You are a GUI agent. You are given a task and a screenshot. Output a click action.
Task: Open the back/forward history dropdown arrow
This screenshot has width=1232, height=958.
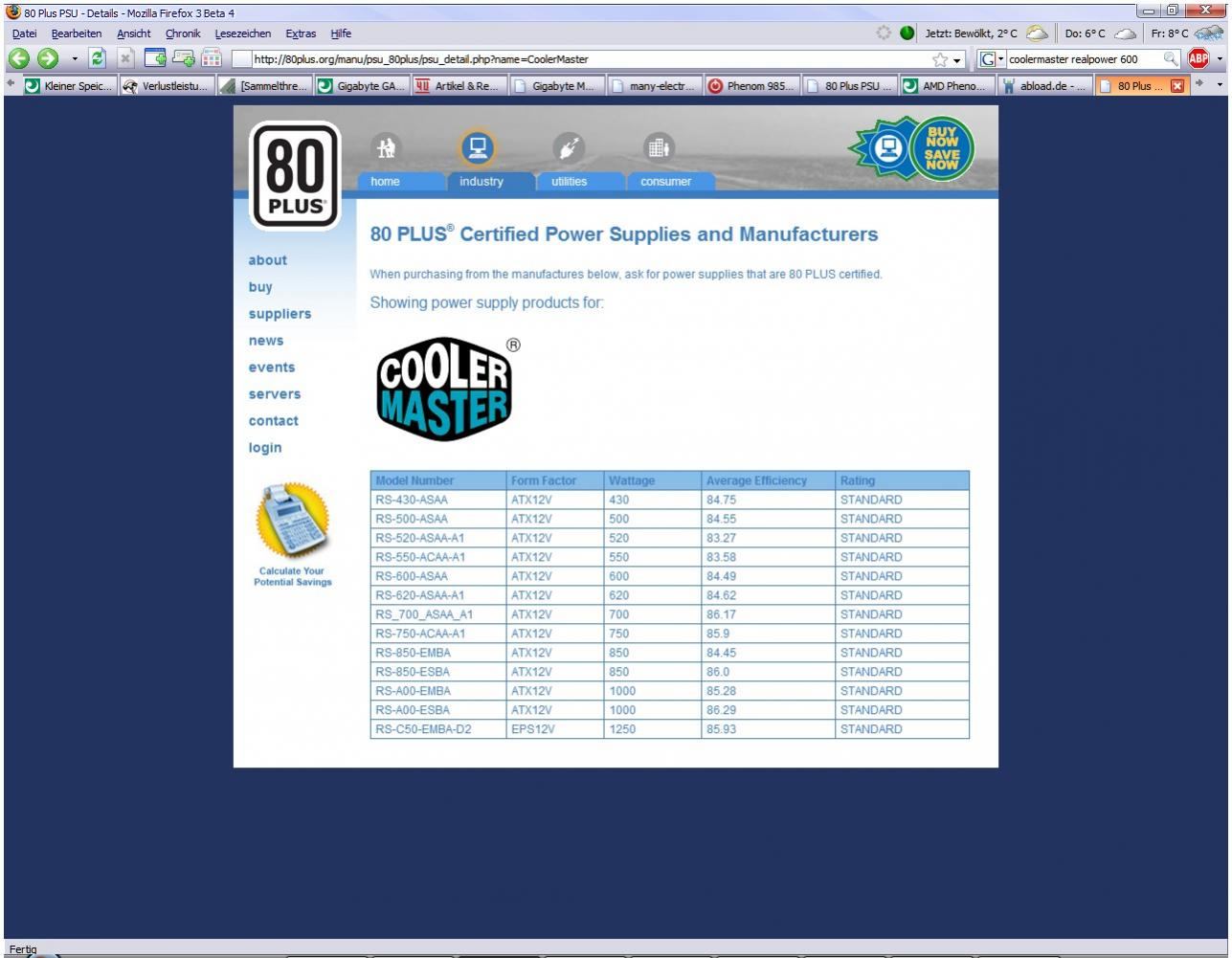point(73,60)
